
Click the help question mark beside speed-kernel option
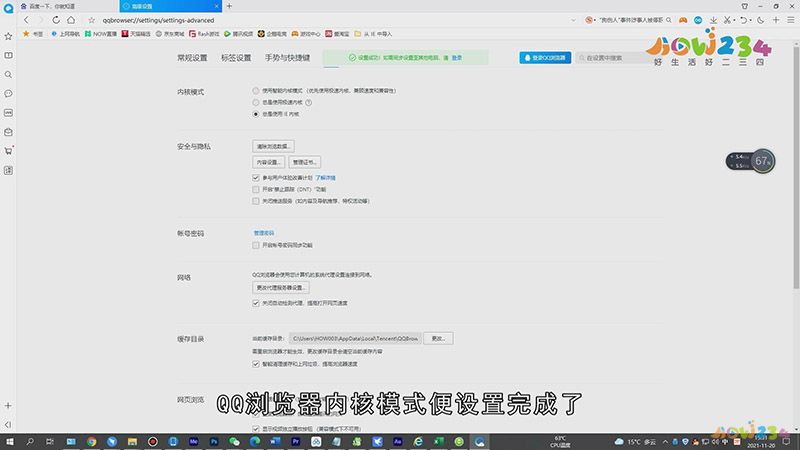(x=309, y=103)
